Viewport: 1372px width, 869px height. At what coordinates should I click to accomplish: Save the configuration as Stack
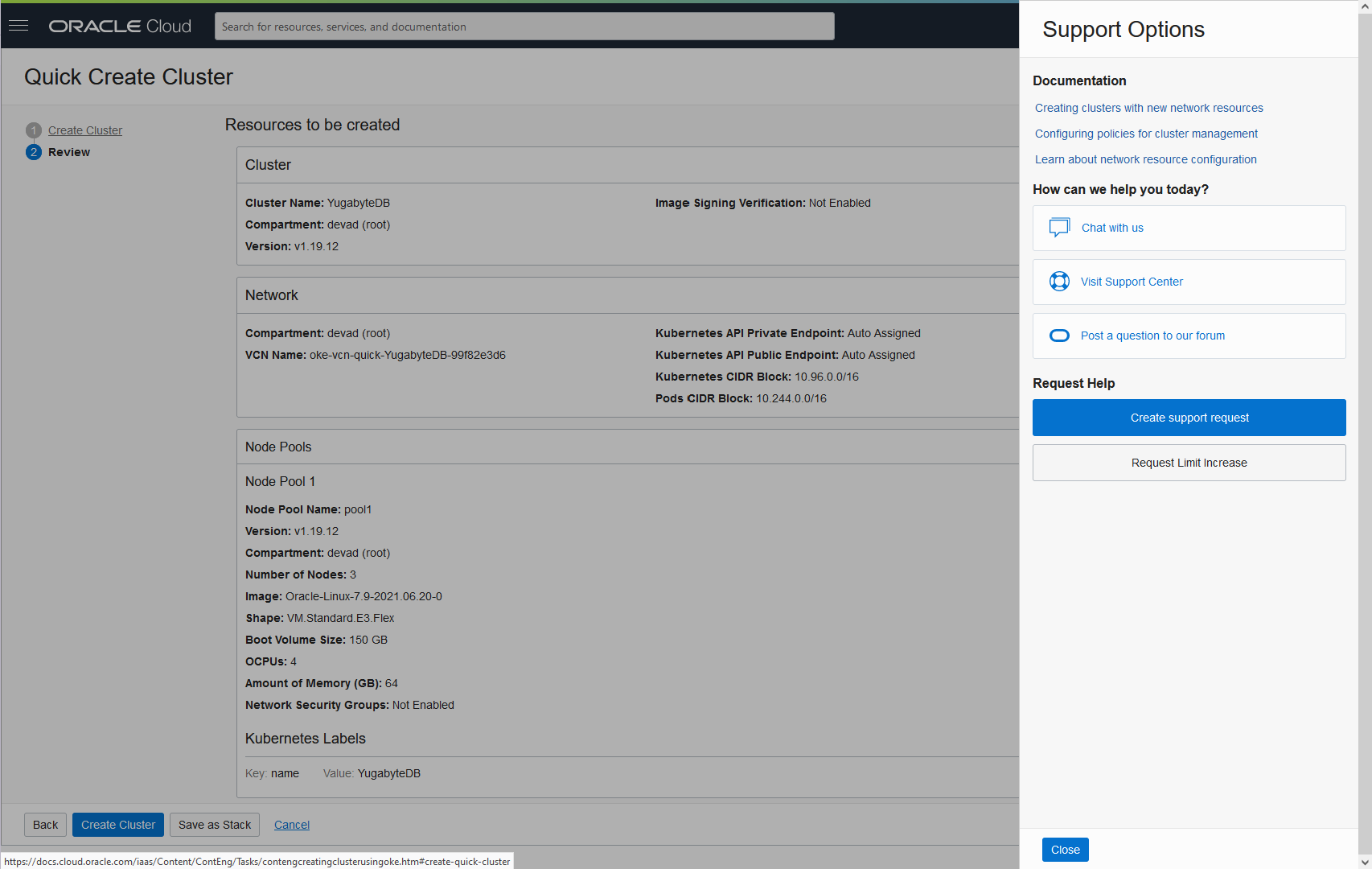pyautogui.click(x=214, y=824)
